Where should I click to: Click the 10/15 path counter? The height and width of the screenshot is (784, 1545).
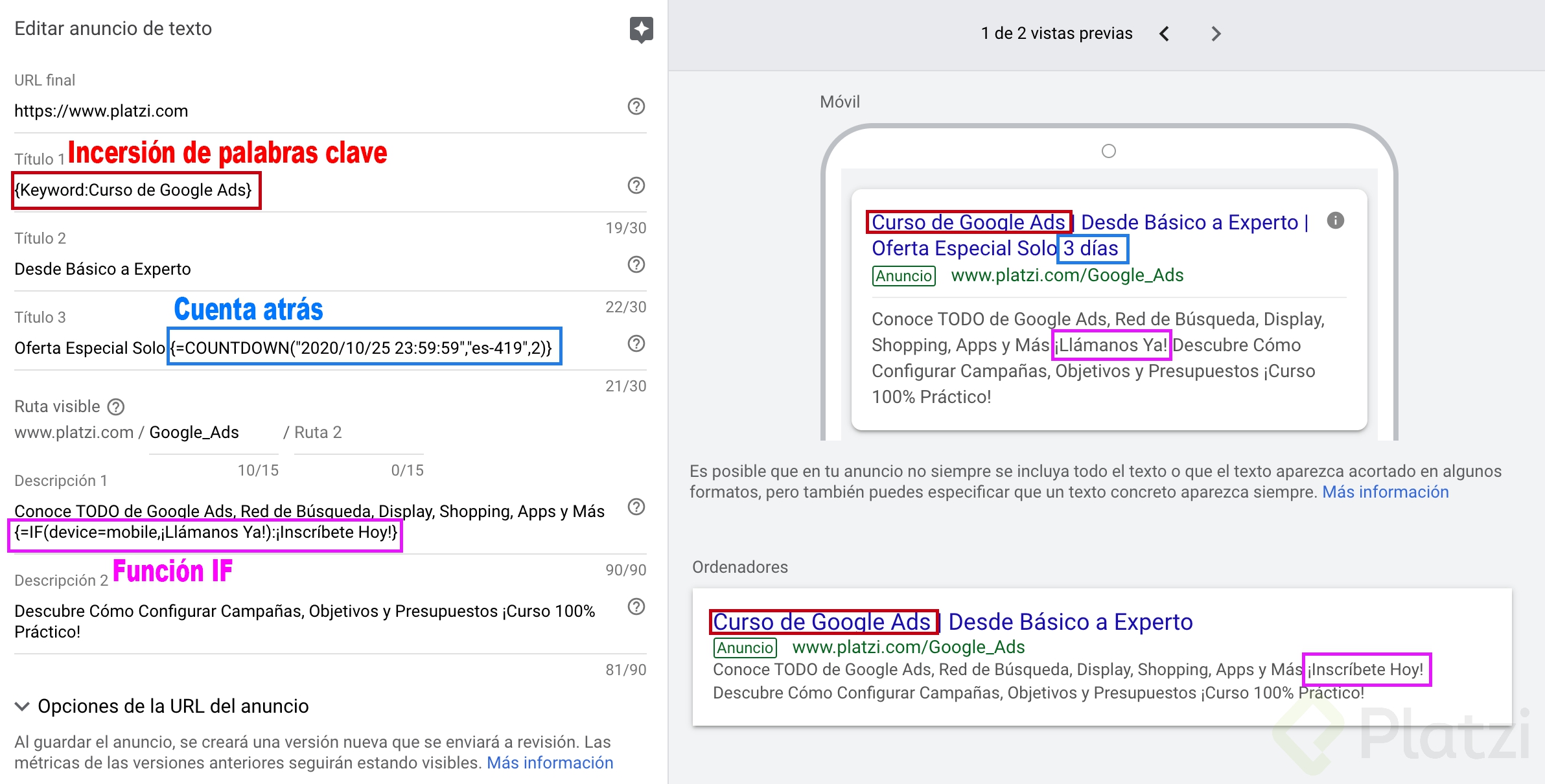click(258, 470)
